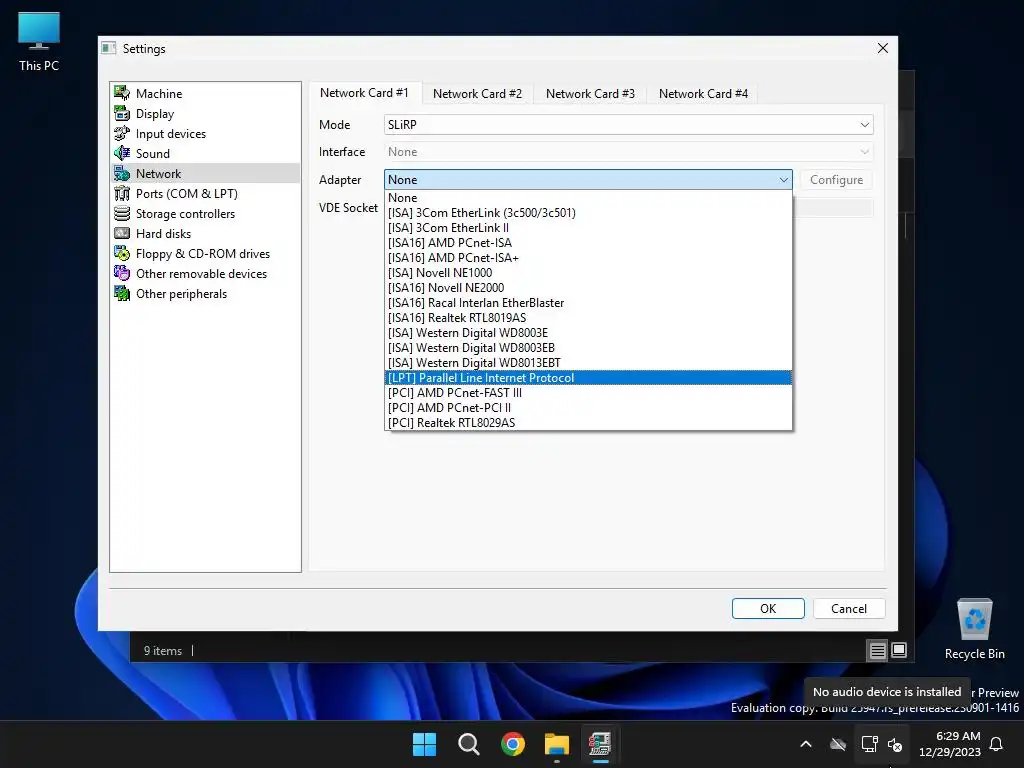Pick [ISA16] Realtek RTL8019AS
1024x768 pixels.
point(588,317)
